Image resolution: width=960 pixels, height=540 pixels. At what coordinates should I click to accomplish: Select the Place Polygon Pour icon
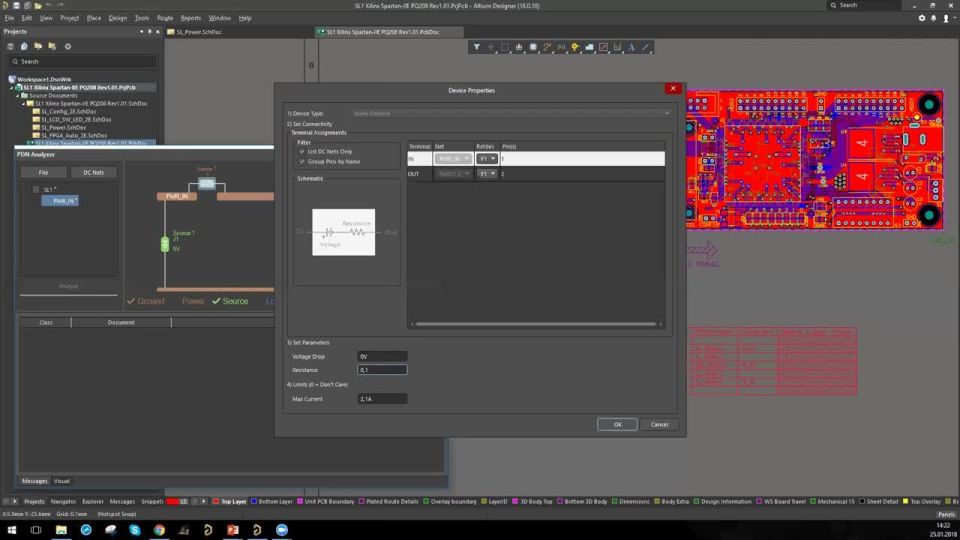tap(590, 47)
